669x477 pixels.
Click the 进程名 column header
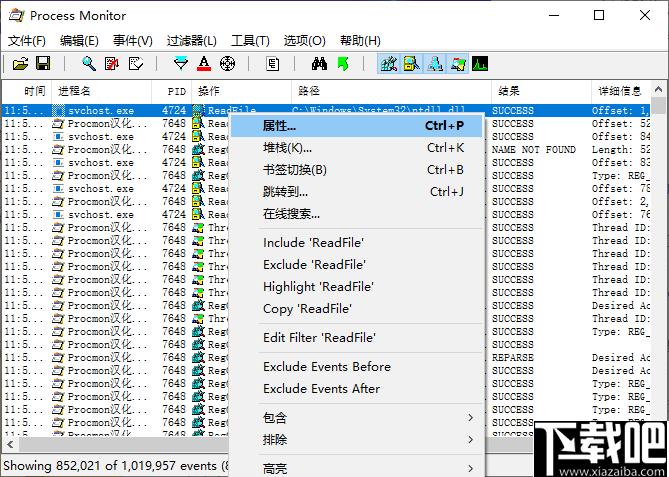tap(75, 91)
